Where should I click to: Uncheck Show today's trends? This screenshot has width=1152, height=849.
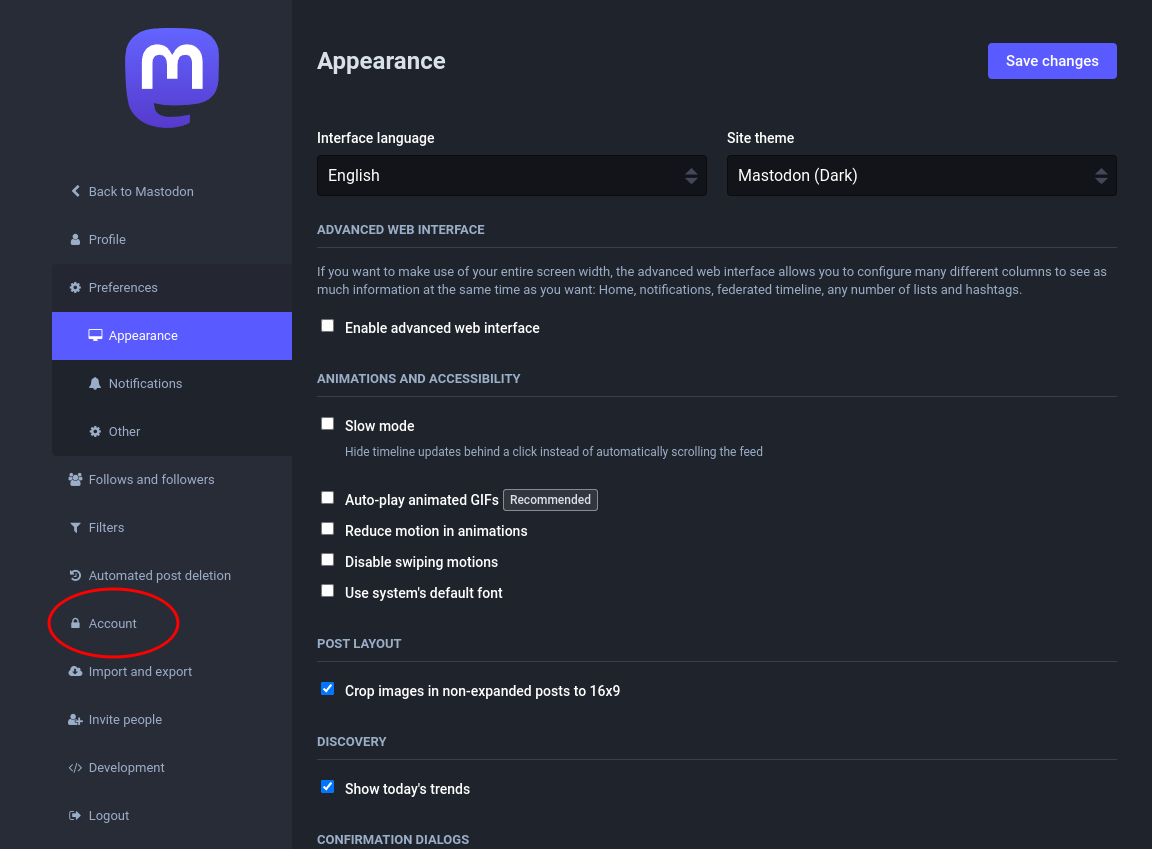tap(328, 787)
